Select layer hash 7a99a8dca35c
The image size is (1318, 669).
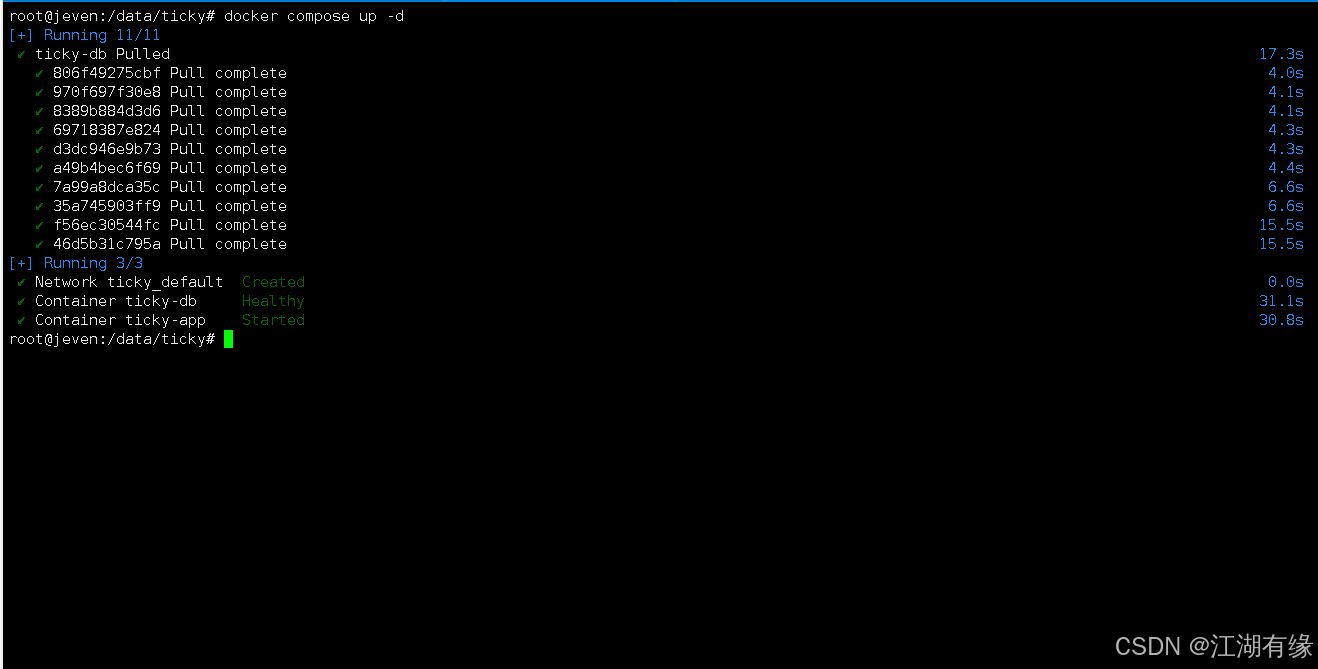pos(106,187)
